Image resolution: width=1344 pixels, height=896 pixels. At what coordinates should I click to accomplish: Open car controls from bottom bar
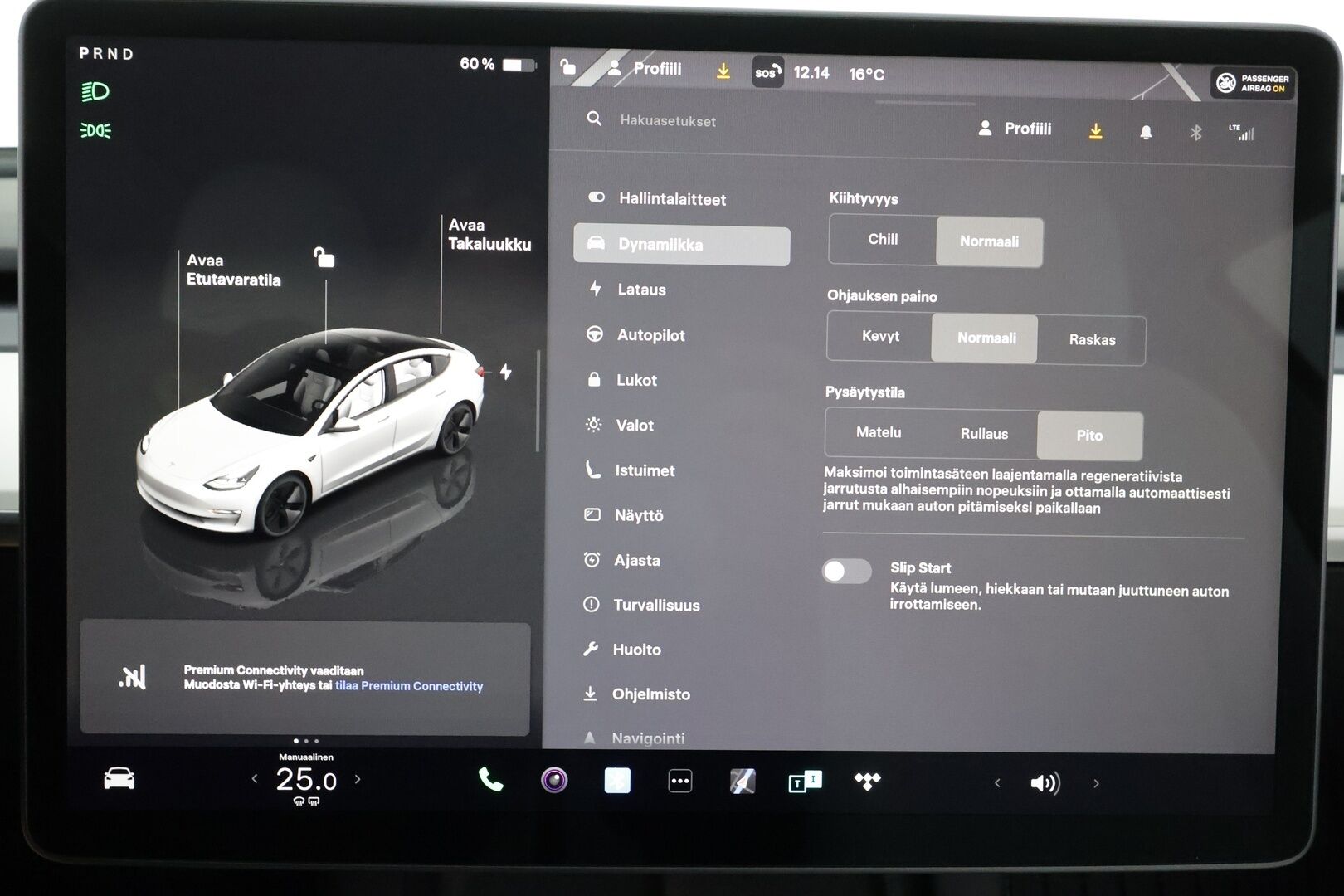119,779
